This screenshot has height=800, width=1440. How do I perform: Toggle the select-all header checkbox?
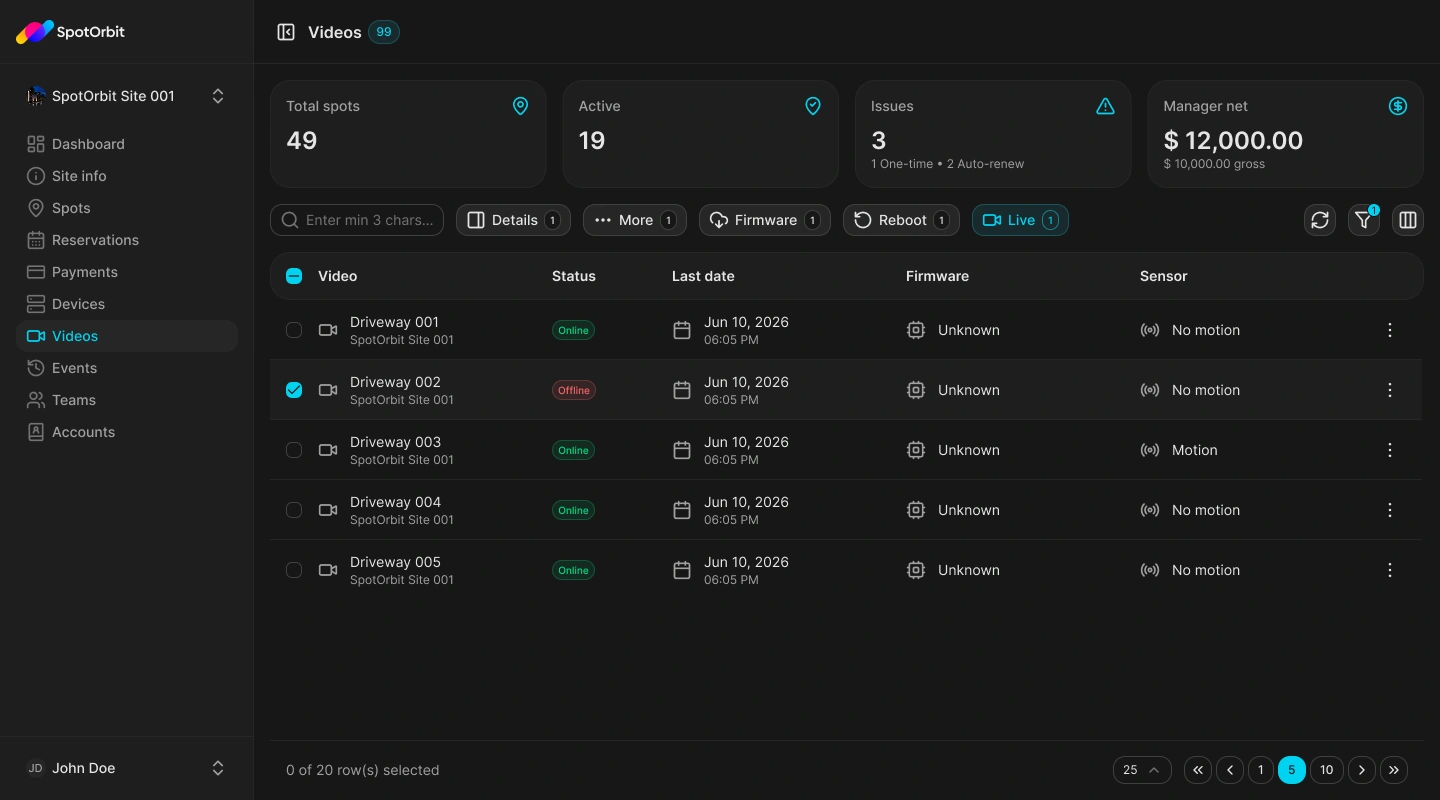point(294,276)
